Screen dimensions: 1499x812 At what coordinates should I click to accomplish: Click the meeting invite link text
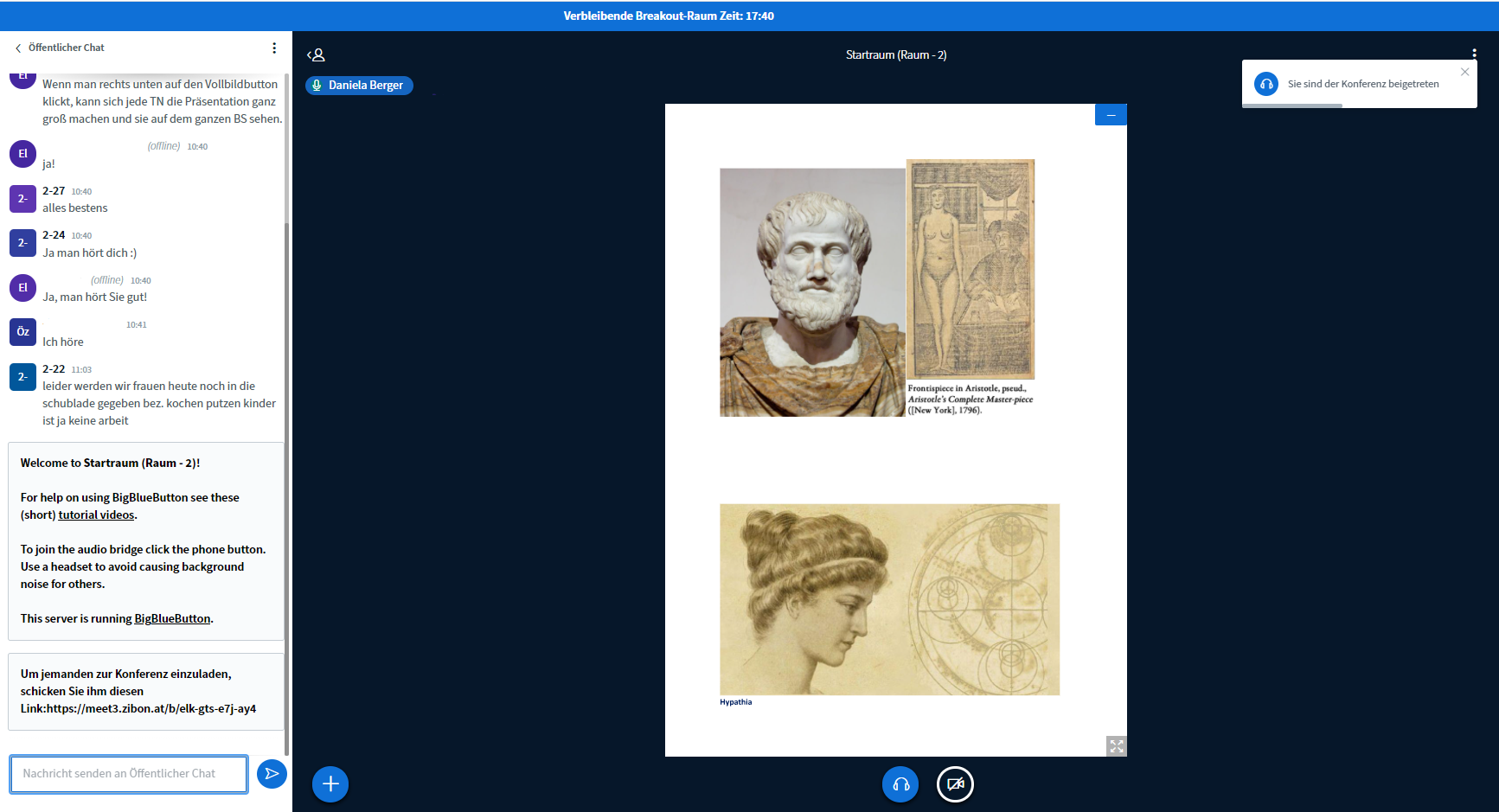[151, 709]
